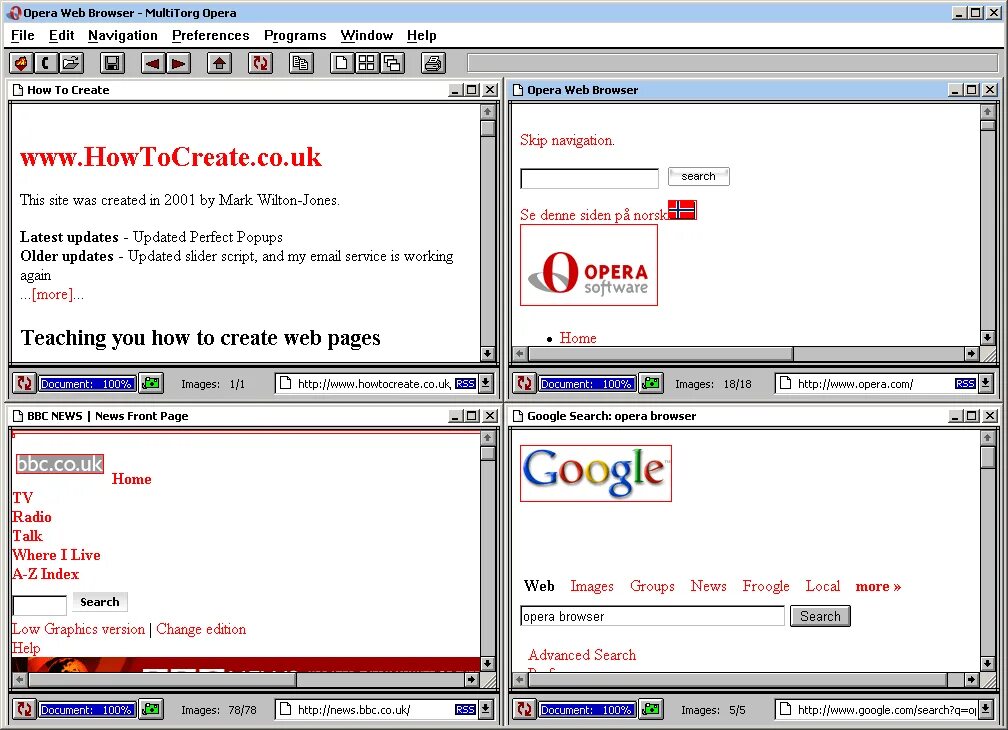Click the small search button on Opera page
1008x730 pixels.
[x=699, y=176]
